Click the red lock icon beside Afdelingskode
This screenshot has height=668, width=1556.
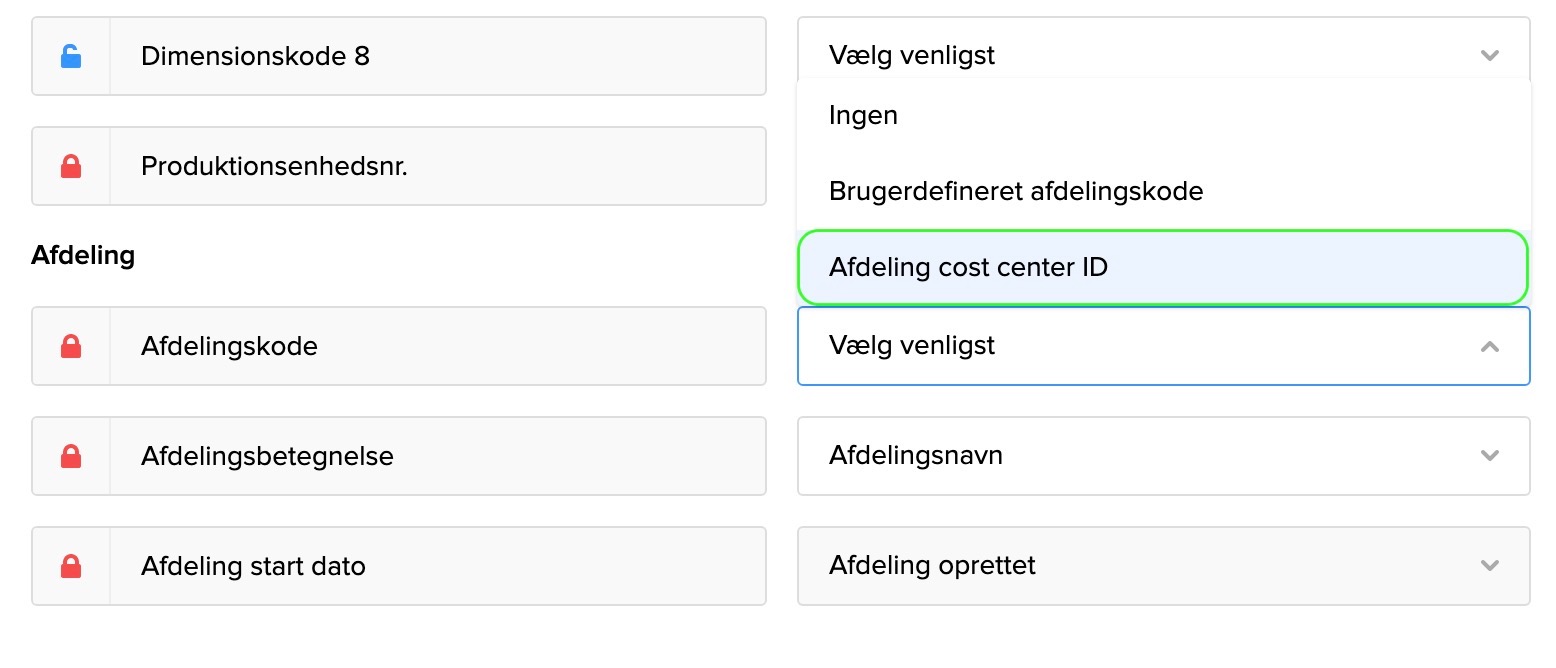coord(71,346)
